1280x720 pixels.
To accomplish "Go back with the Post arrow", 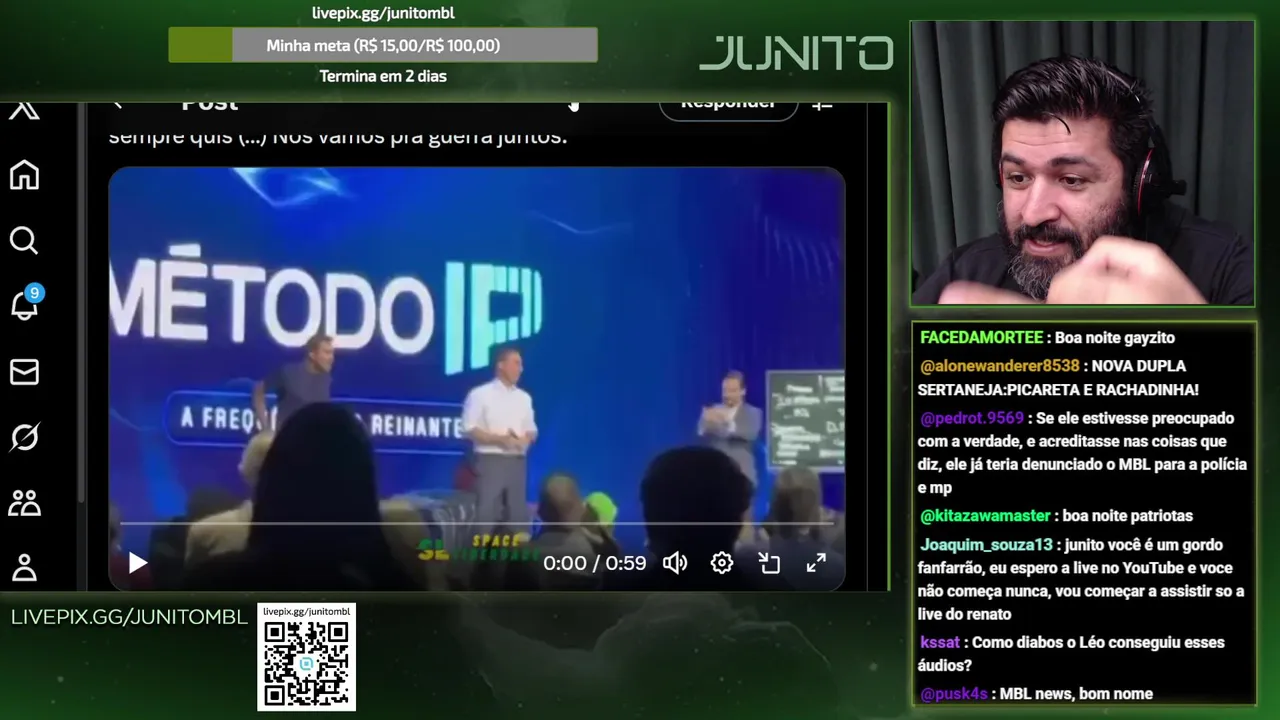I will (x=117, y=104).
